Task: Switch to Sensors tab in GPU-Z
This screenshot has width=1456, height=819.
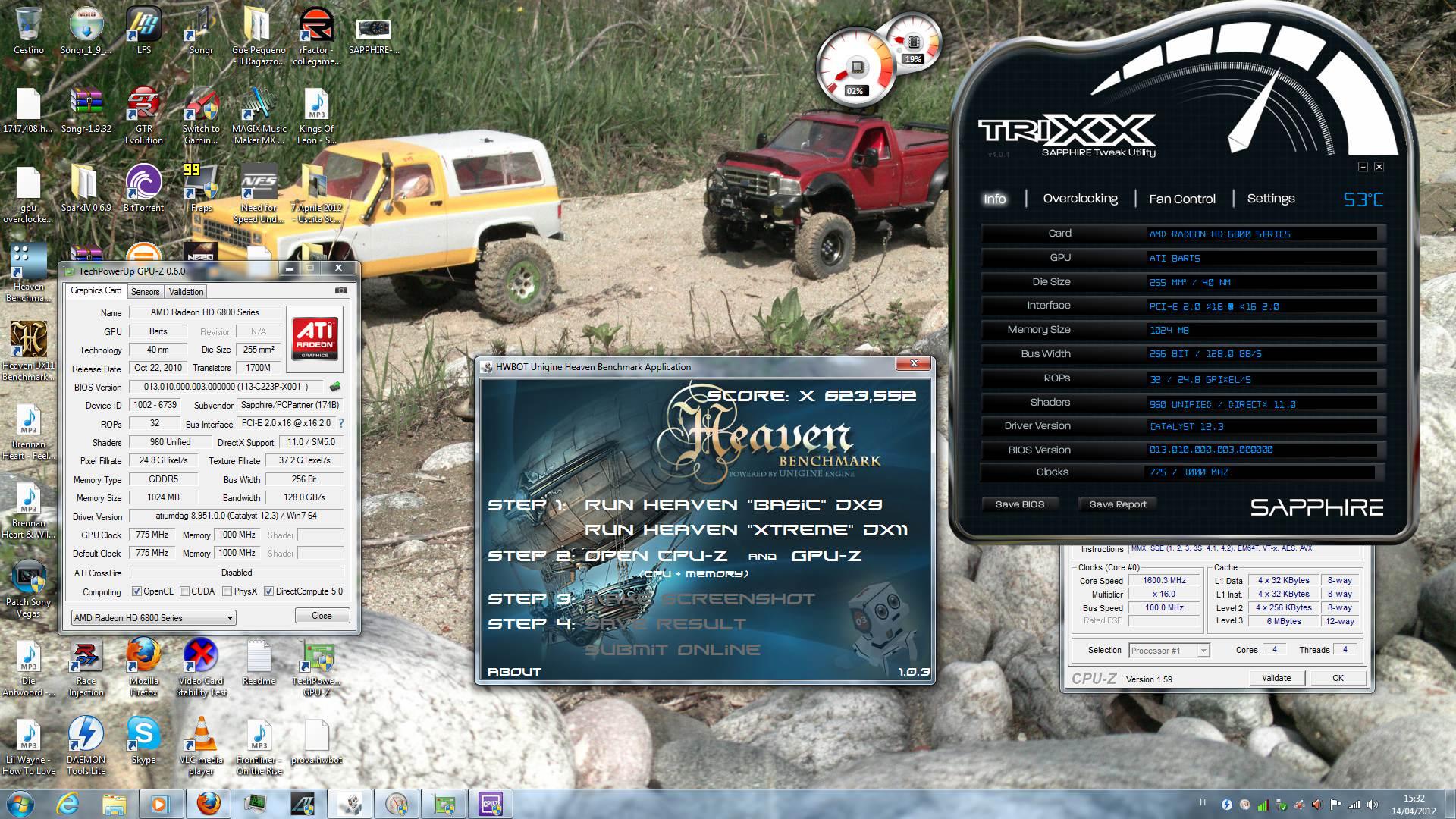Action: click(145, 292)
